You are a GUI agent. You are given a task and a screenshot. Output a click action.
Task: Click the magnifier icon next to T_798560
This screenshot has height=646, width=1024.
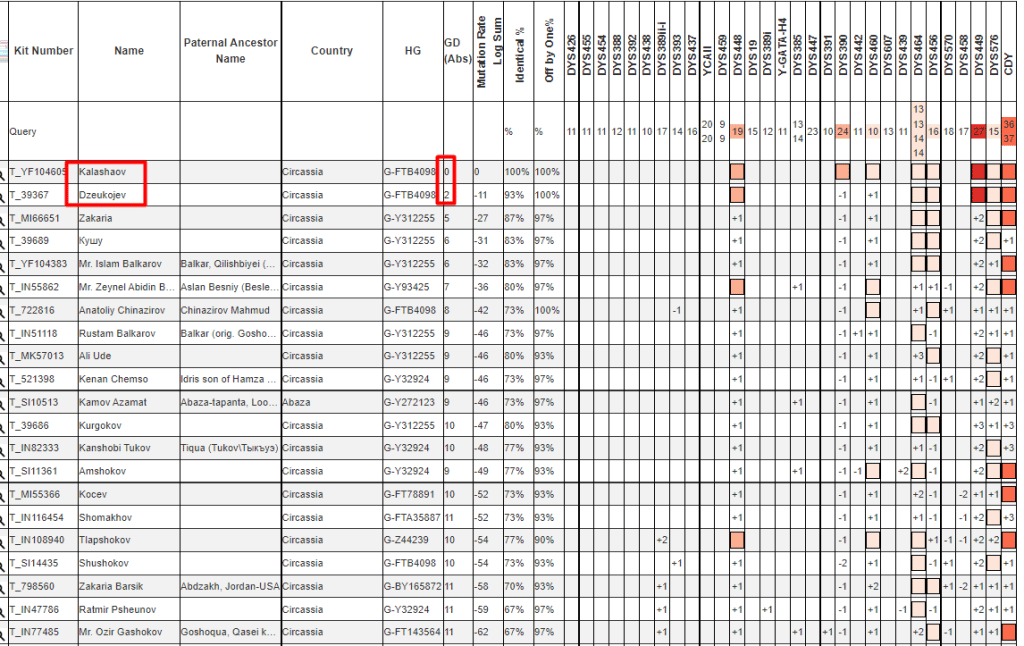pos(3,587)
